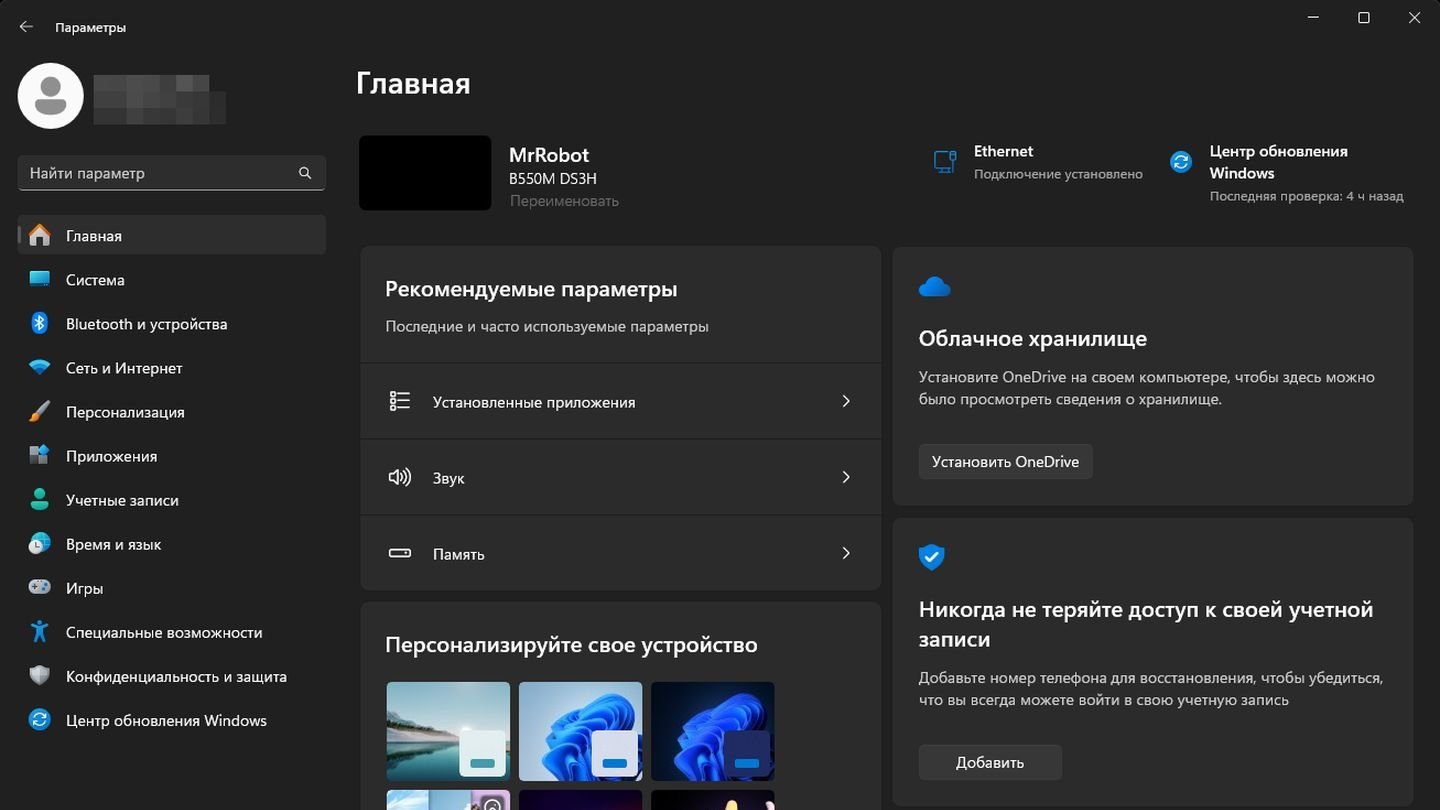This screenshot has width=1440, height=810.
Task: Click the Bluetooth icon in sidebar
Action: (39, 324)
